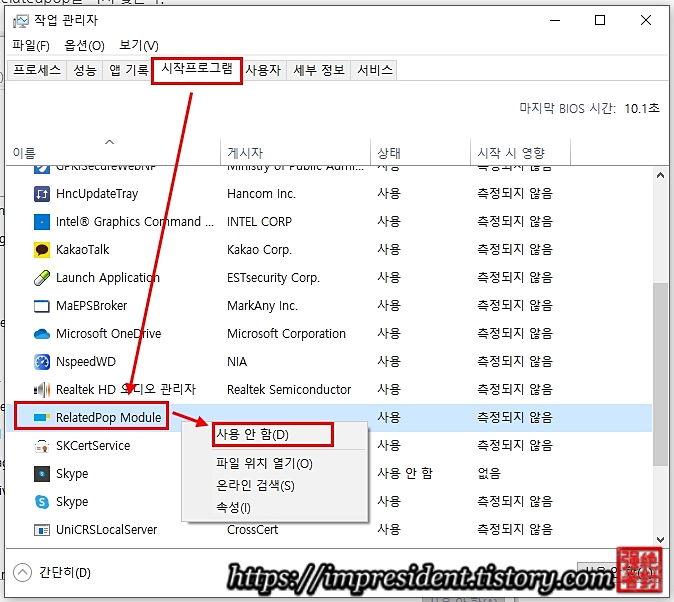Click publisher cell Kakao Corp.
This screenshot has height=602, width=674.
259,250
